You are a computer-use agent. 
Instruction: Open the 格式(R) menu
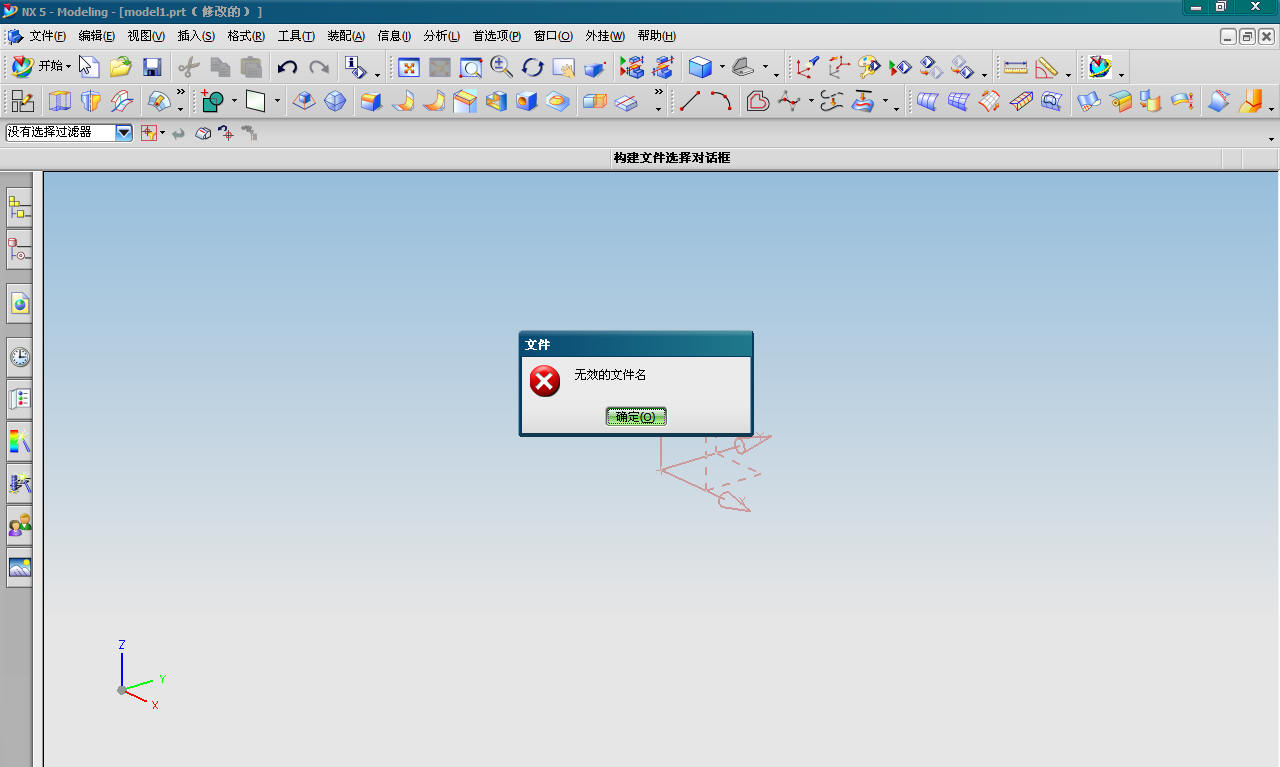click(x=246, y=36)
